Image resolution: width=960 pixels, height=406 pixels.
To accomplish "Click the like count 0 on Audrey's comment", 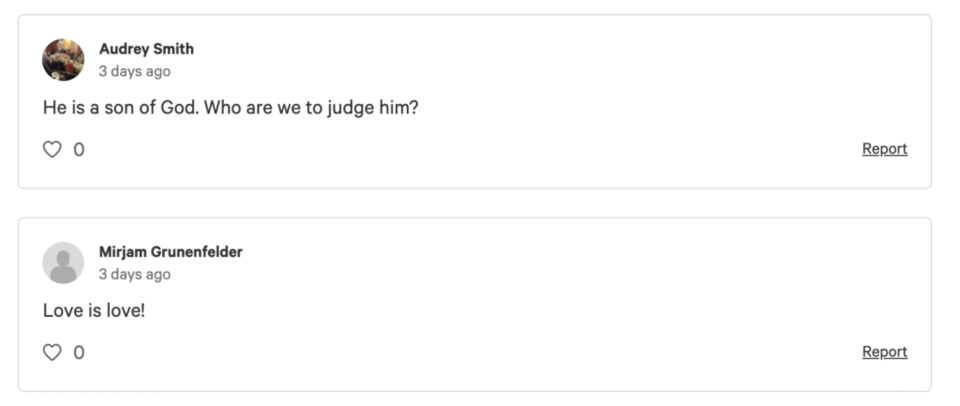I will pyautogui.click(x=79, y=149).
